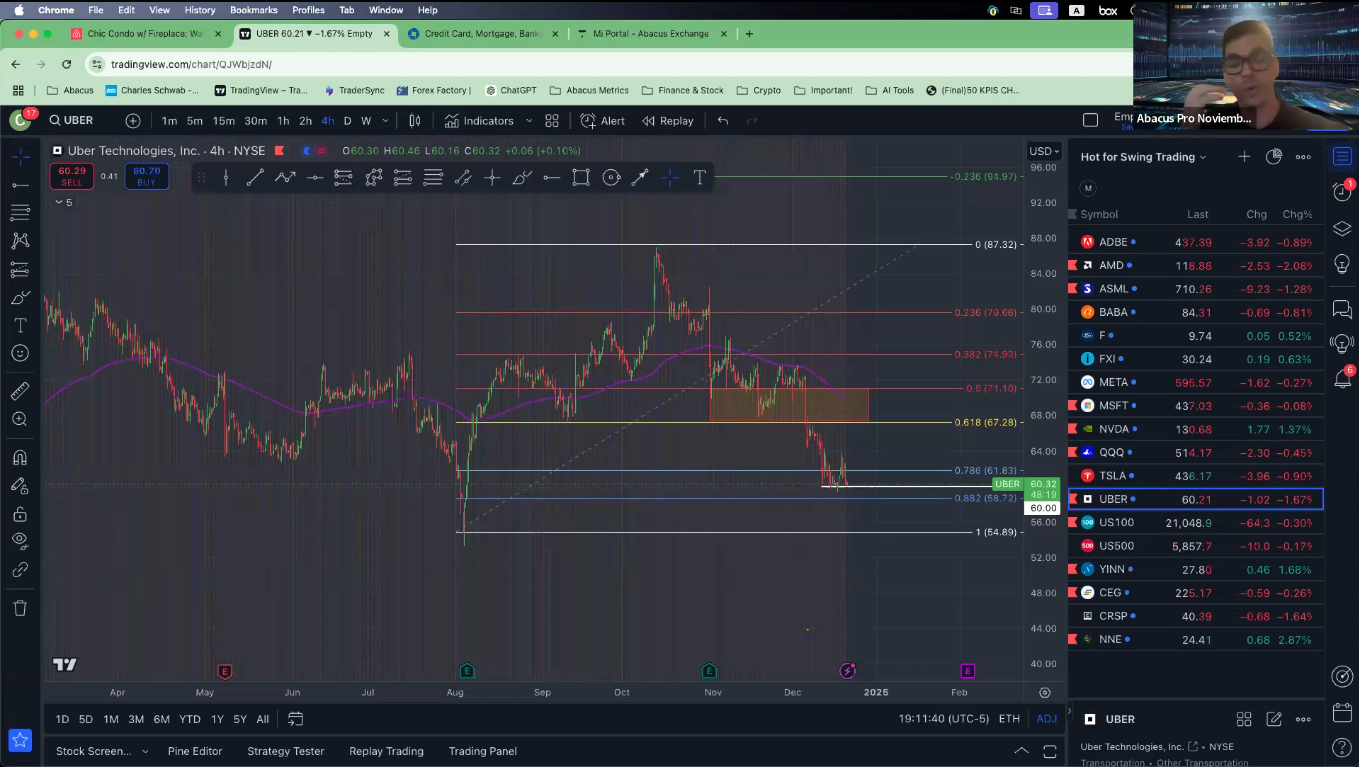Open the Bookmarks menu in Chrome menu bar

(x=254, y=10)
